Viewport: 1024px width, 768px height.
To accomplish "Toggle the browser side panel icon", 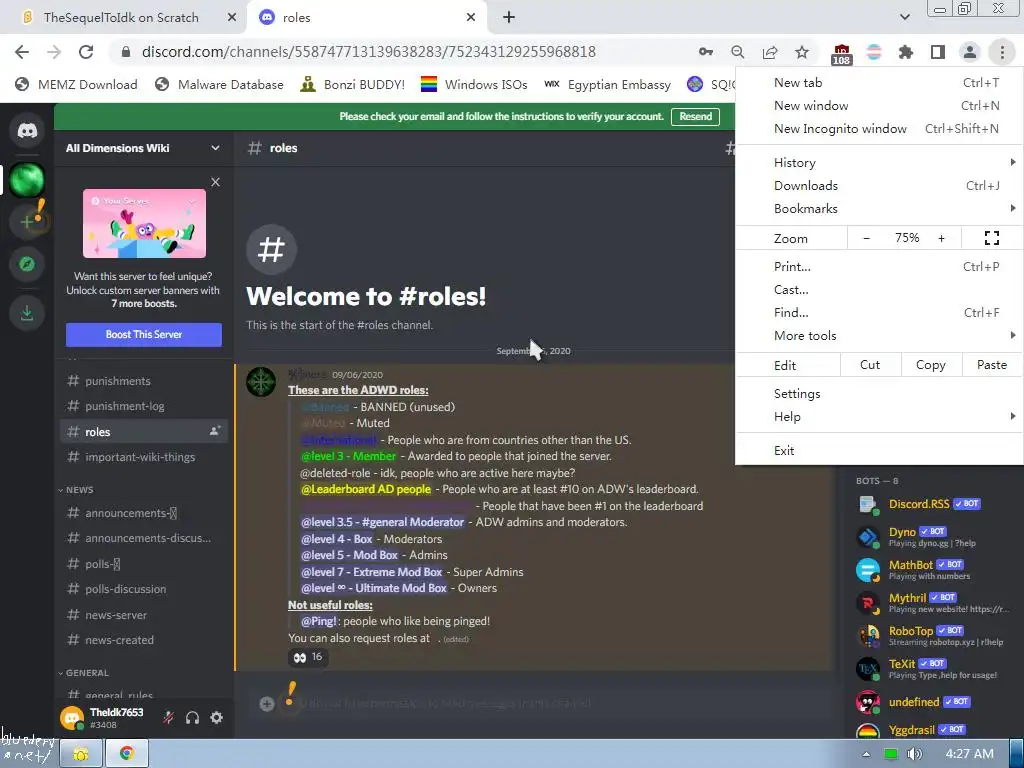I will tap(938, 52).
